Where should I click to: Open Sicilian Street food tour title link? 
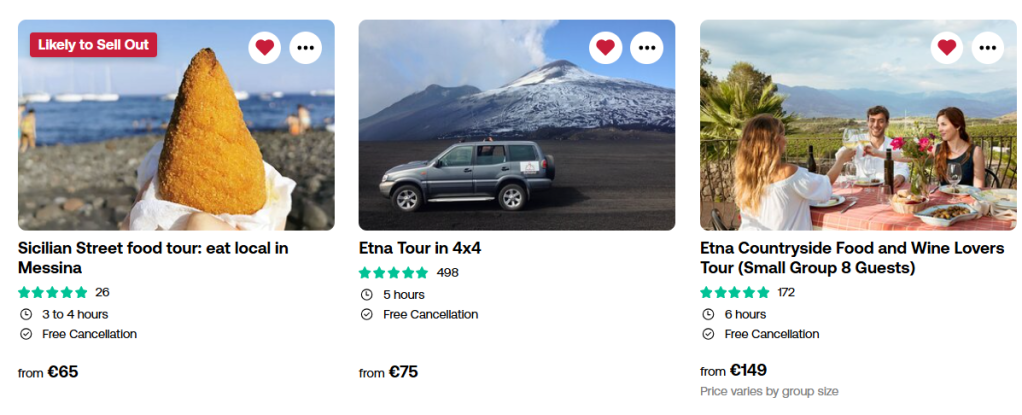(x=153, y=257)
